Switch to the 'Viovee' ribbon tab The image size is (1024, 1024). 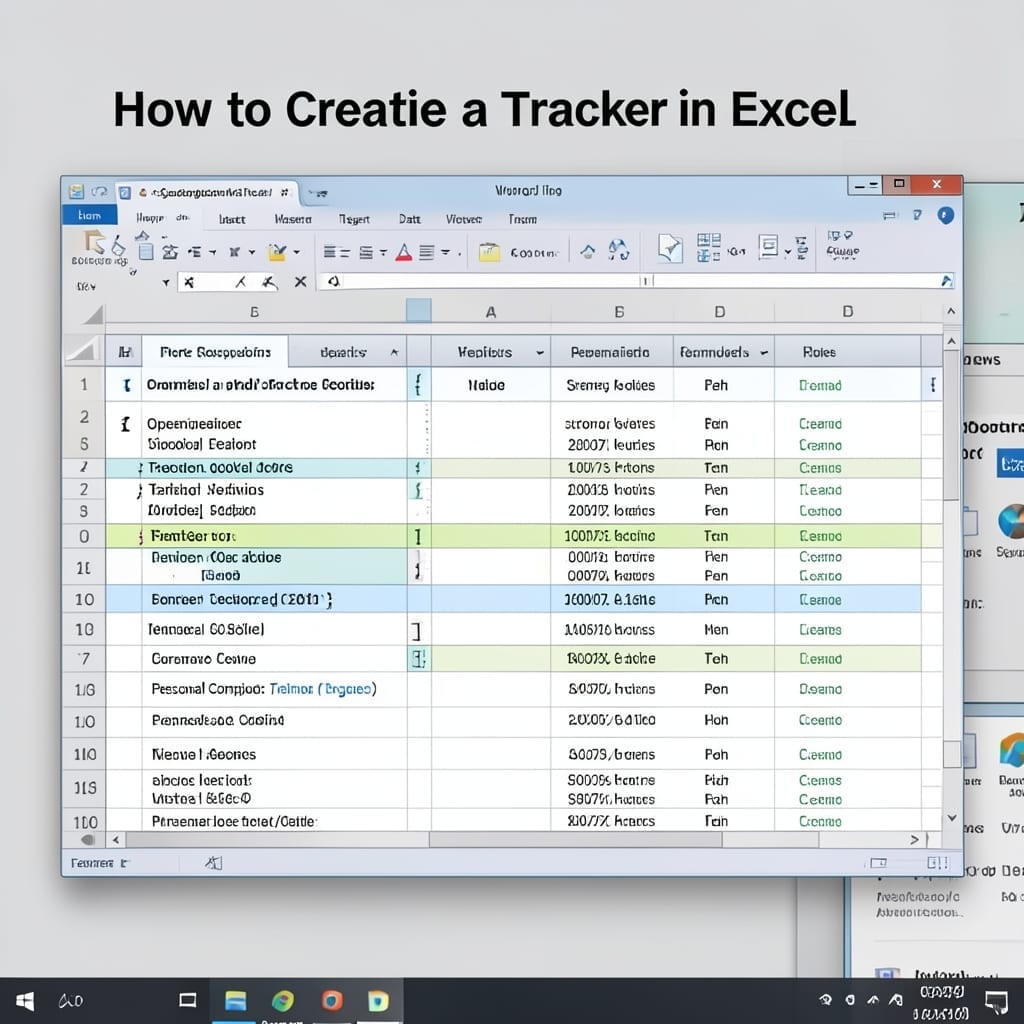coord(464,219)
